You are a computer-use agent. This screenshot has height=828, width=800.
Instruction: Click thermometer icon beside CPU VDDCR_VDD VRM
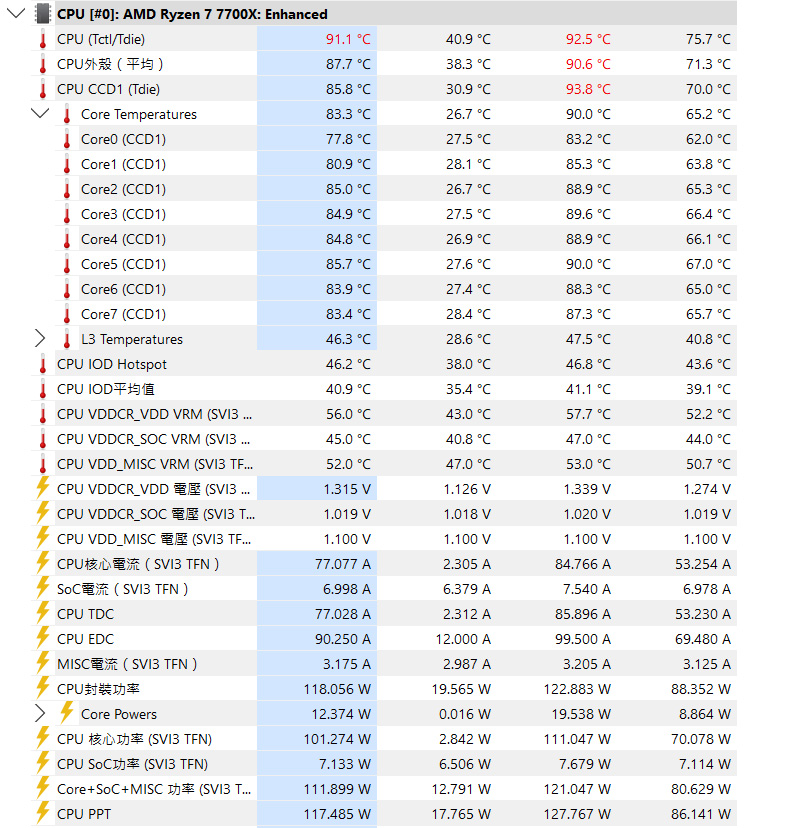click(43, 414)
